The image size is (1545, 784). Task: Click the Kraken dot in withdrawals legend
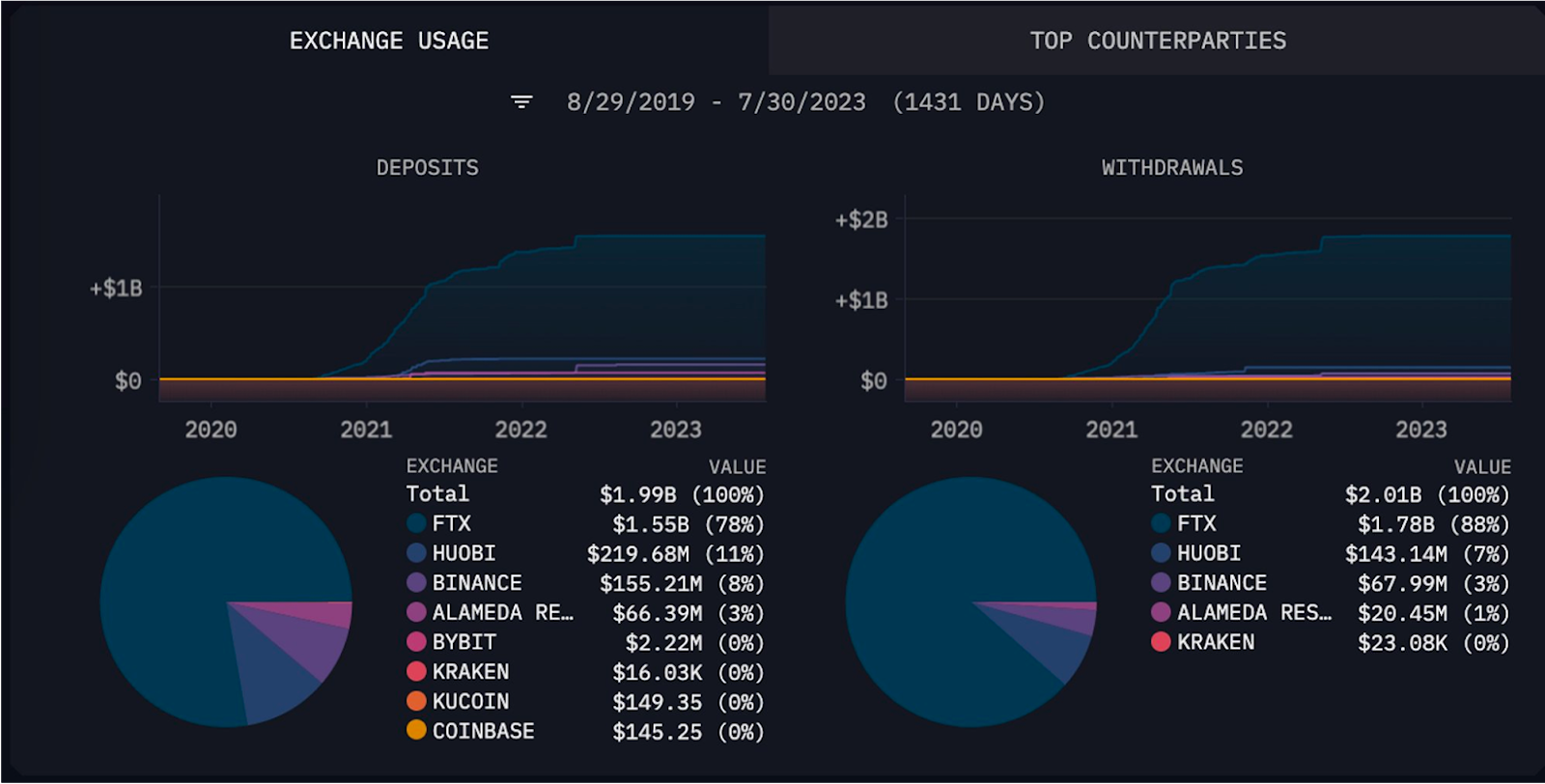coord(1162,642)
